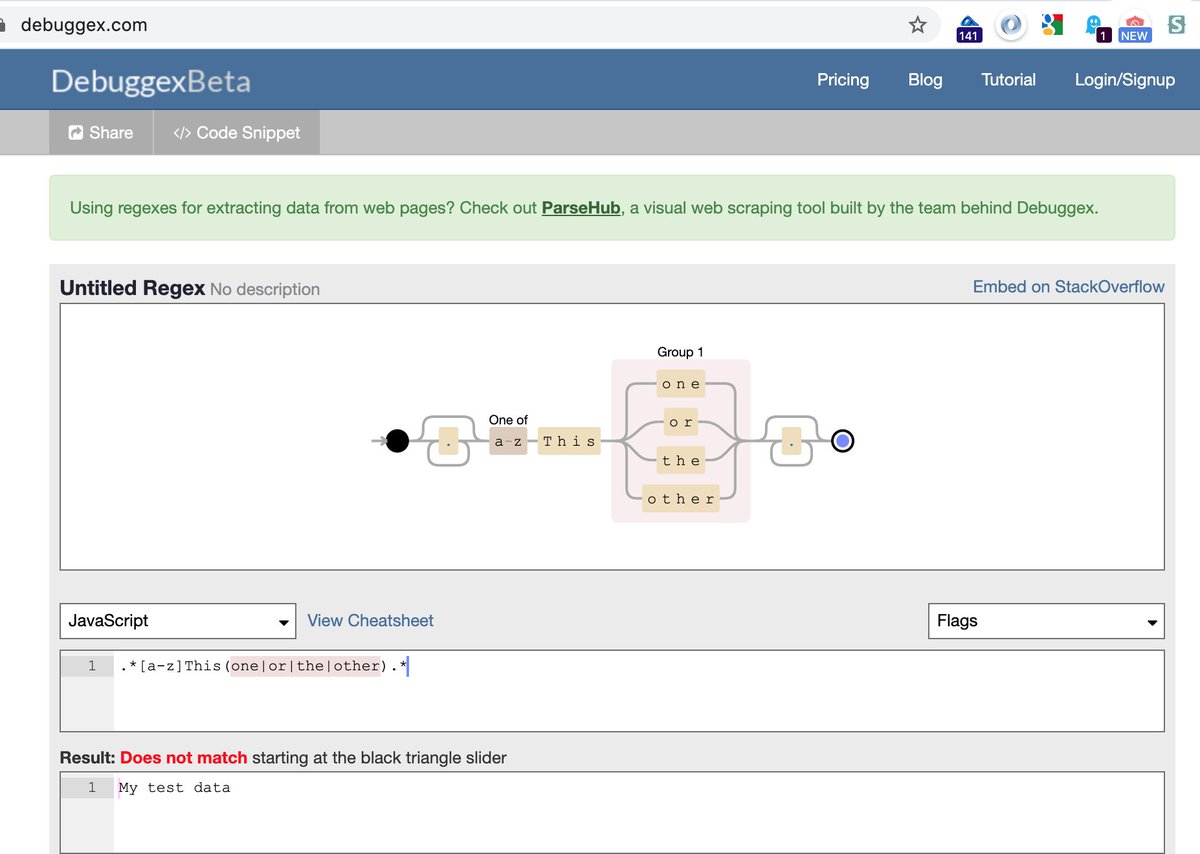This screenshot has height=854, width=1200.
Task: Select the 'the' alternative node
Action: [x=681, y=460]
